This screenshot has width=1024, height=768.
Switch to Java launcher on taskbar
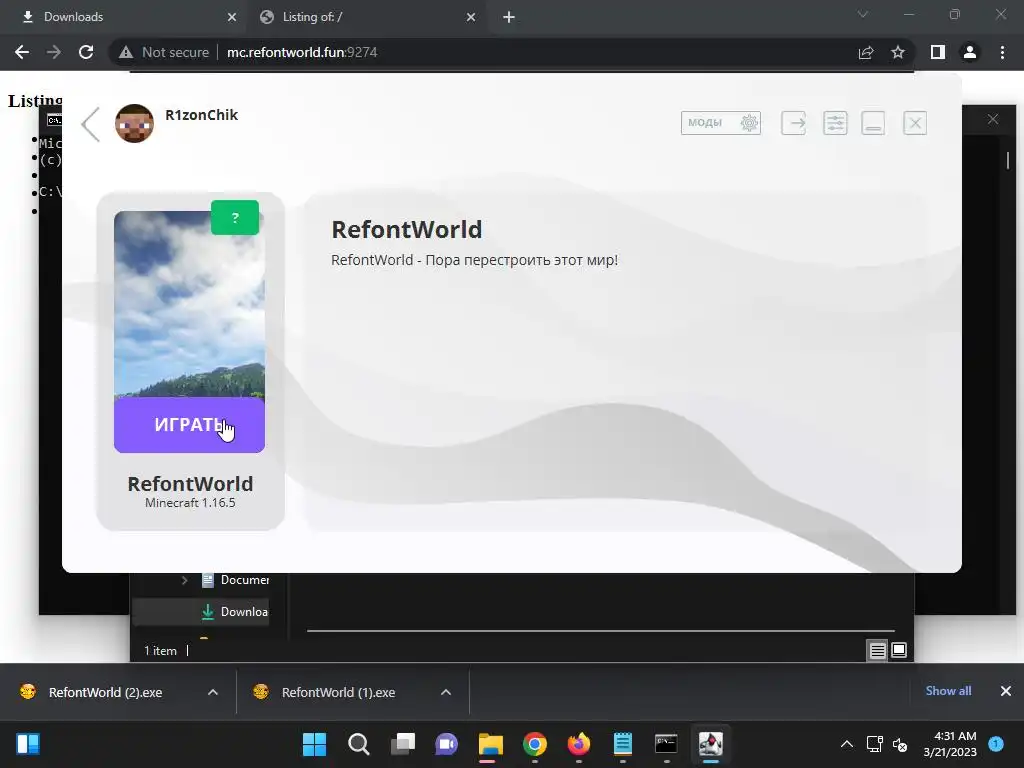point(711,744)
